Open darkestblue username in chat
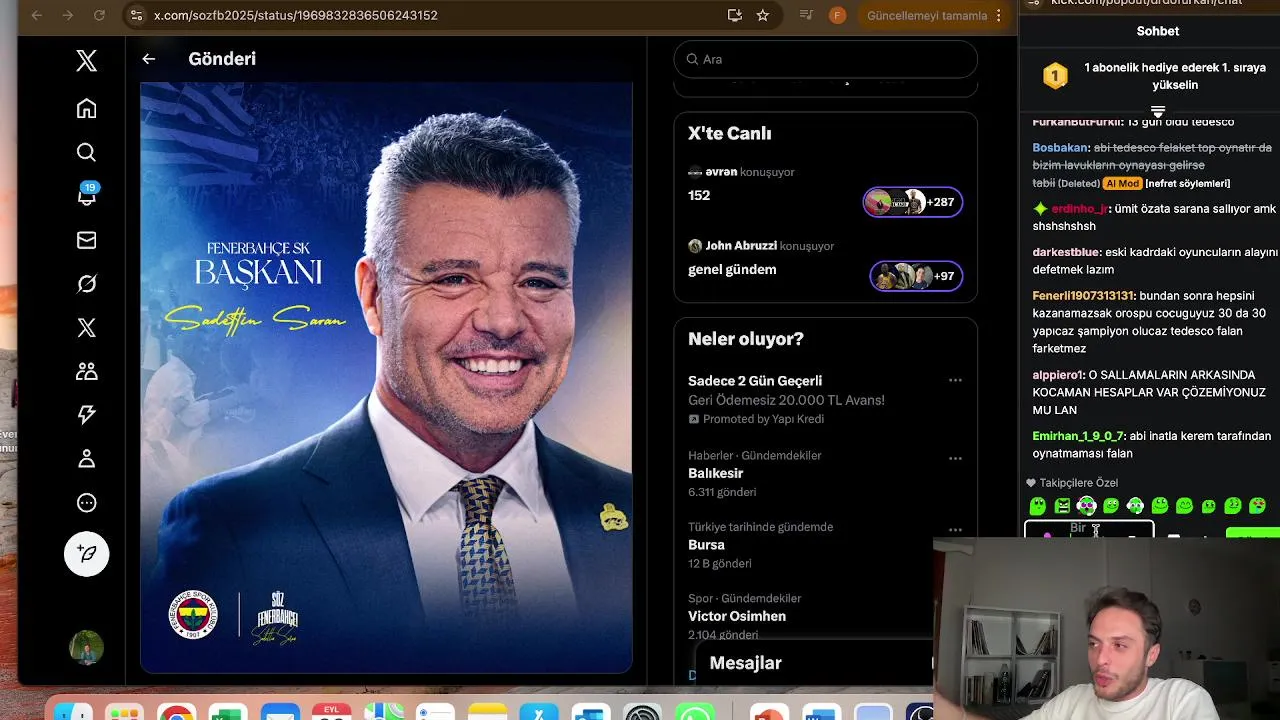 (1066, 252)
